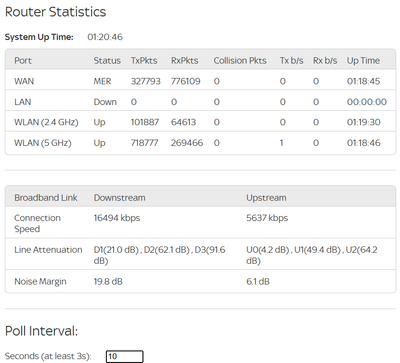The height and width of the screenshot is (363, 400).
Task: Select LAN up time 00:00:00
Action: coord(367,102)
